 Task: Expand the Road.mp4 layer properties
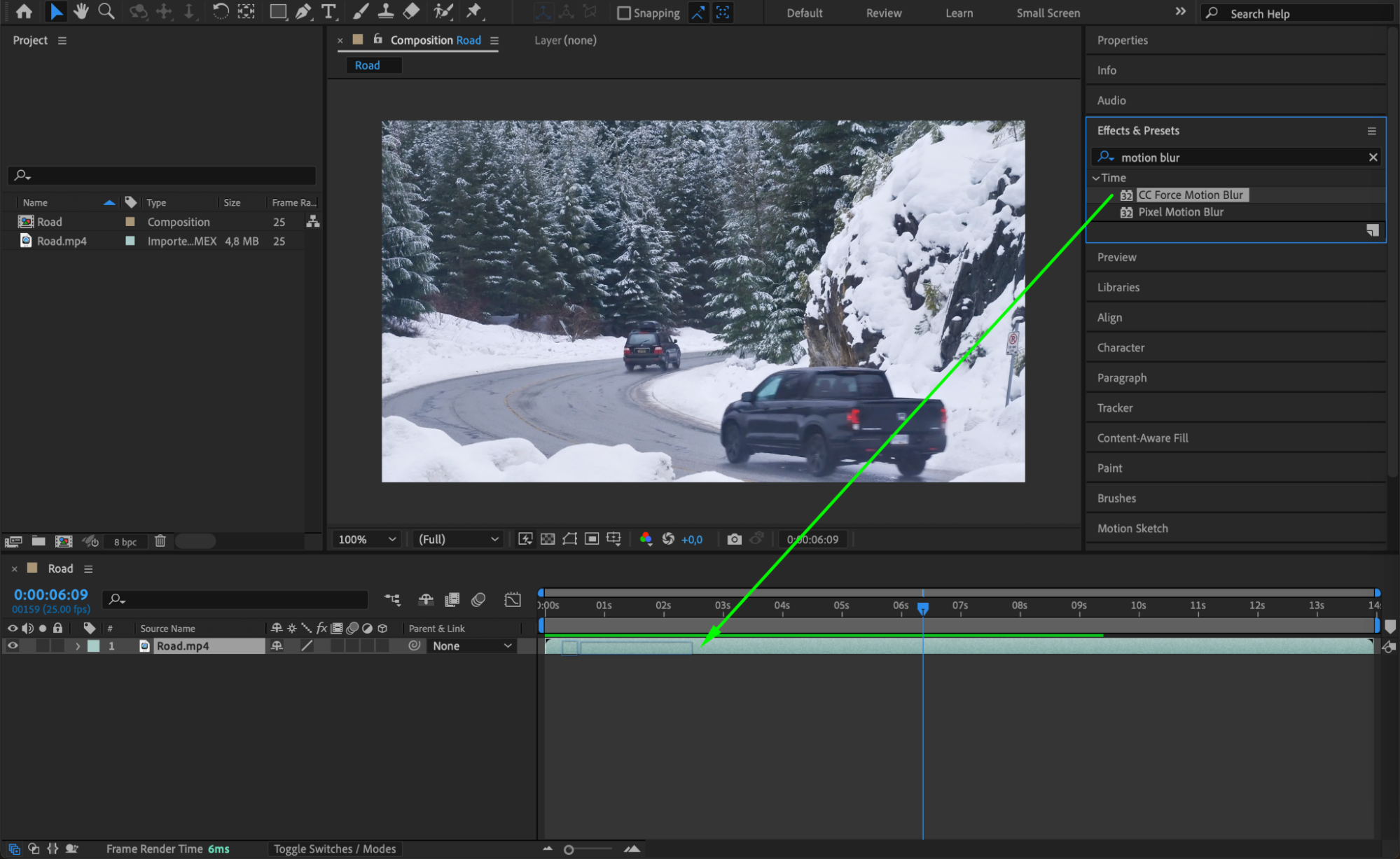[x=78, y=646]
